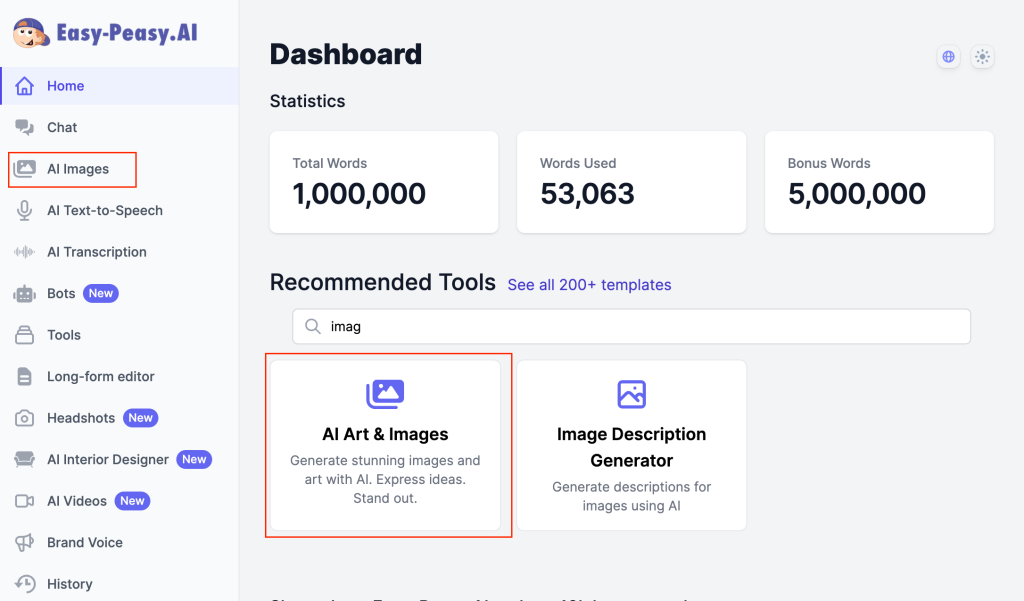Click the Bots robot icon
The width and height of the screenshot is (1024, 601).
25,294
